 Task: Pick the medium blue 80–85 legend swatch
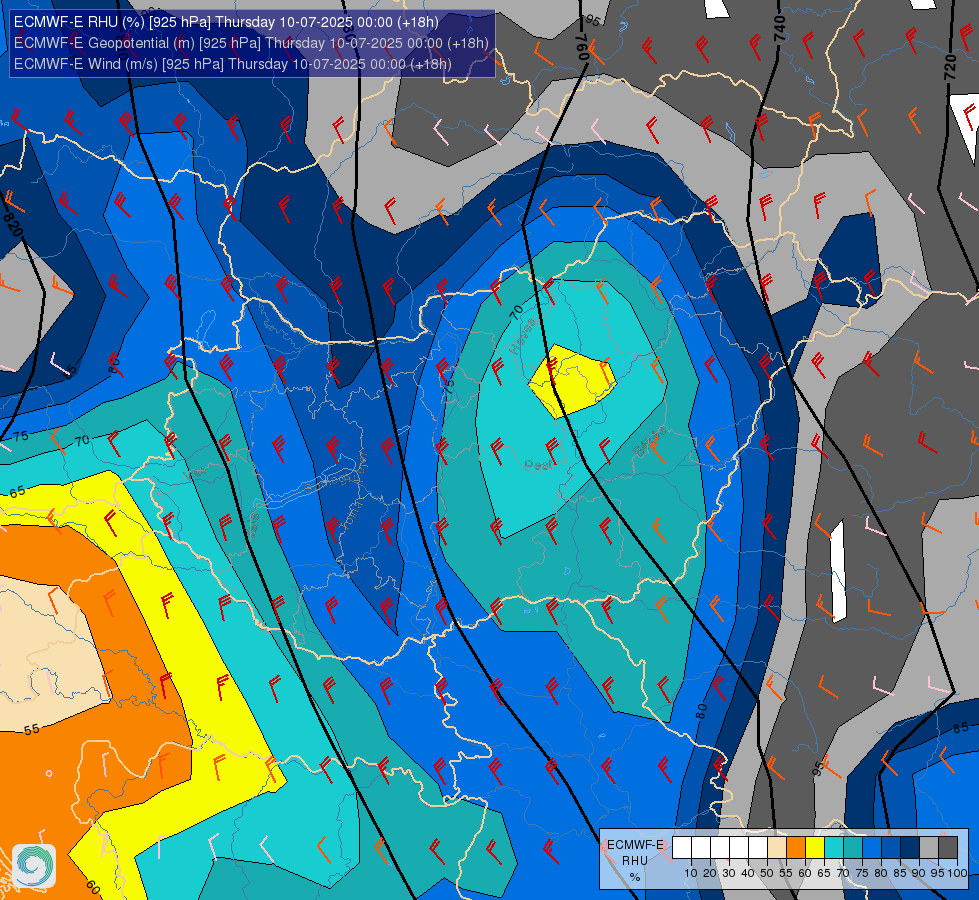891,848
